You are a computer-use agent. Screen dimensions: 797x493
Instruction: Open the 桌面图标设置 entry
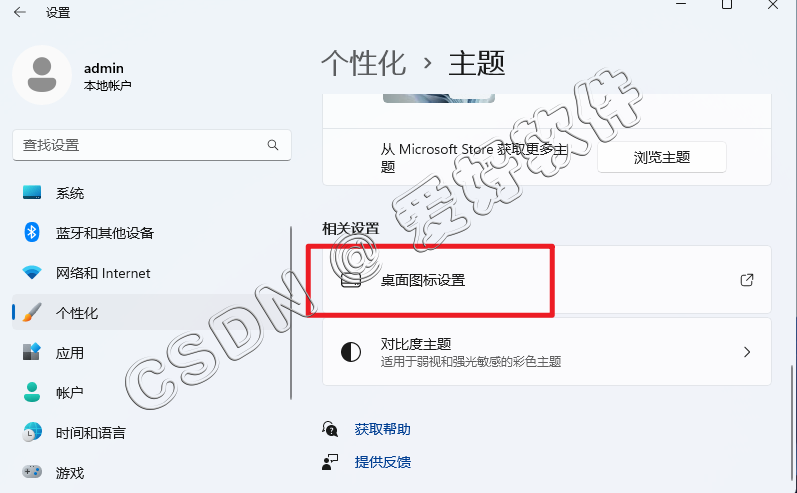pyautogui.click(x=547, y=280)
